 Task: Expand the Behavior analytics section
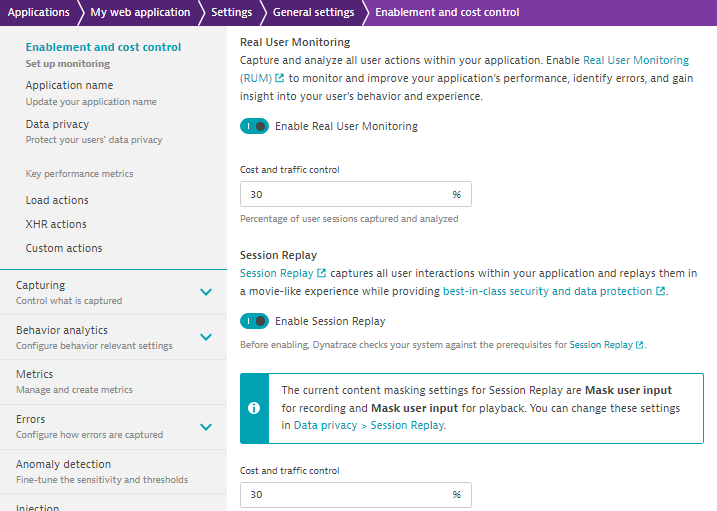coord(206,337)
